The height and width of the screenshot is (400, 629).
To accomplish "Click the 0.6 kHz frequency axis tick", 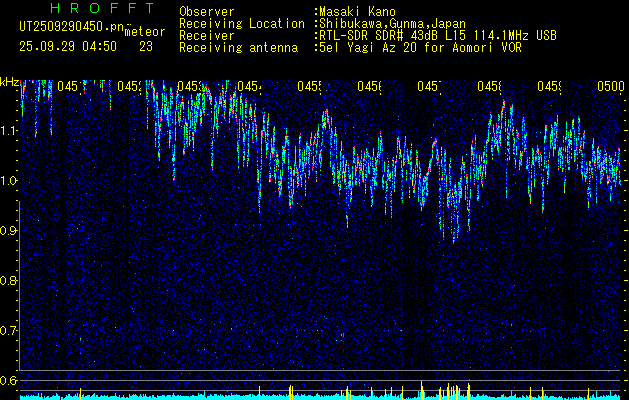I will point(9,381).
